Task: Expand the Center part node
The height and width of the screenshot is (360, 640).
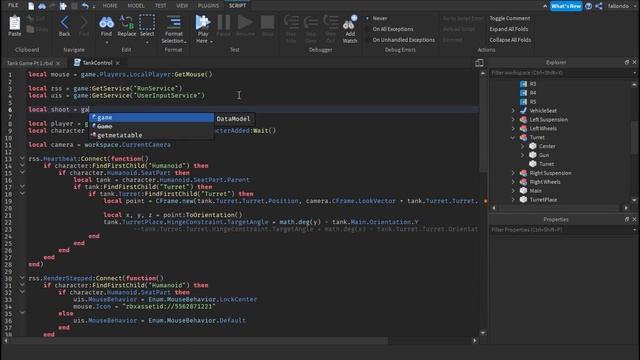Action: pyautogui.click(x=522, y=146)
